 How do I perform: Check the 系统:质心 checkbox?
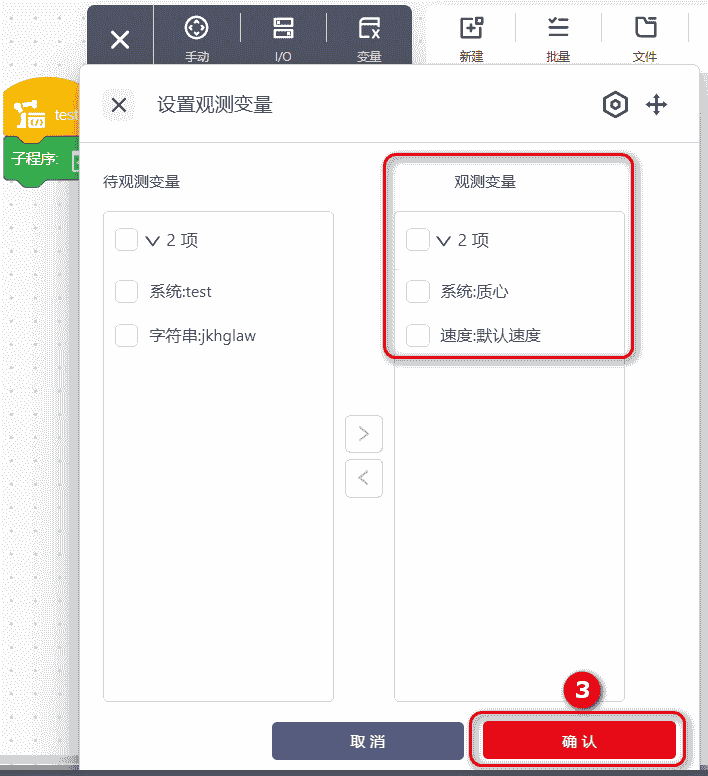(x=418, y=292)
